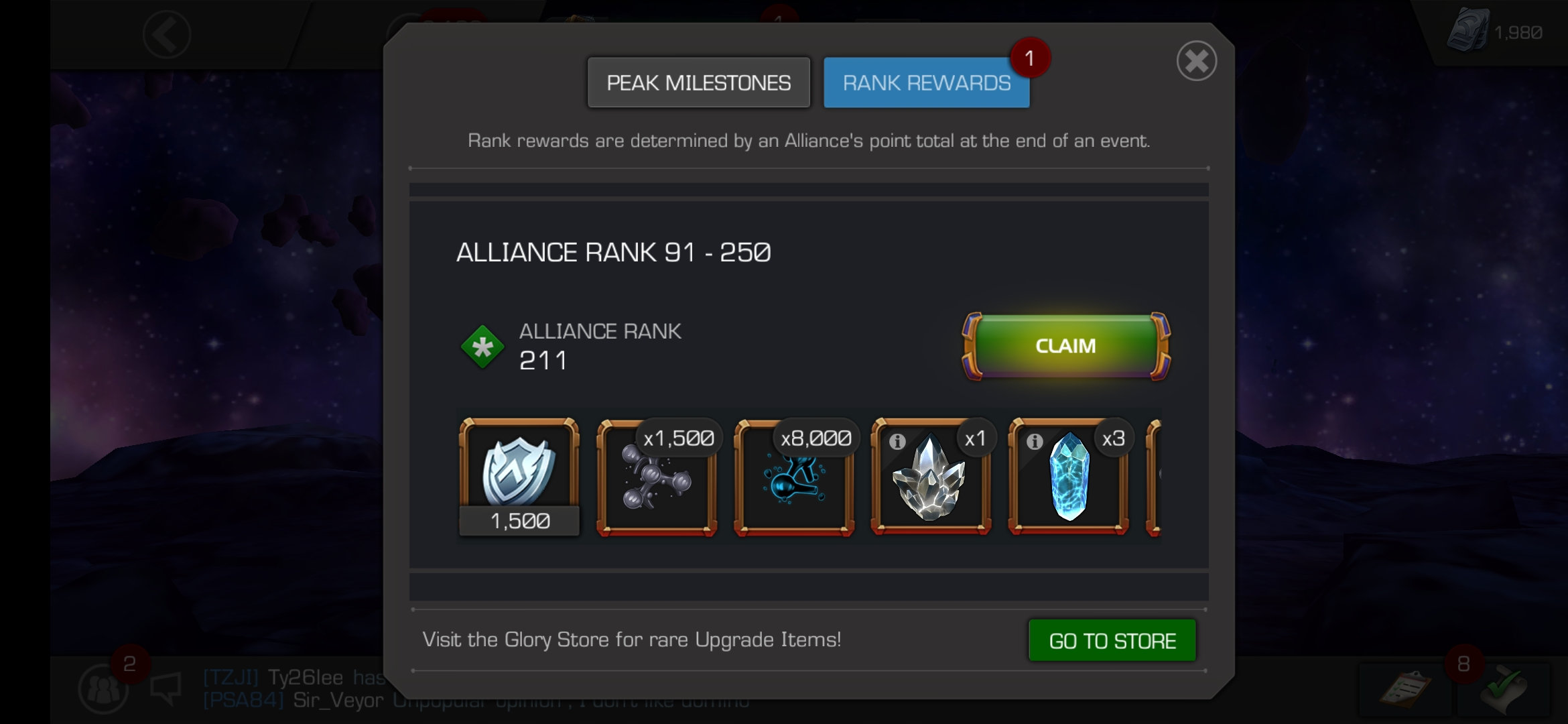Open the alliance members icon in bottom bar
The height and width of the screenshot is (724, 1568).
[103, 689]
